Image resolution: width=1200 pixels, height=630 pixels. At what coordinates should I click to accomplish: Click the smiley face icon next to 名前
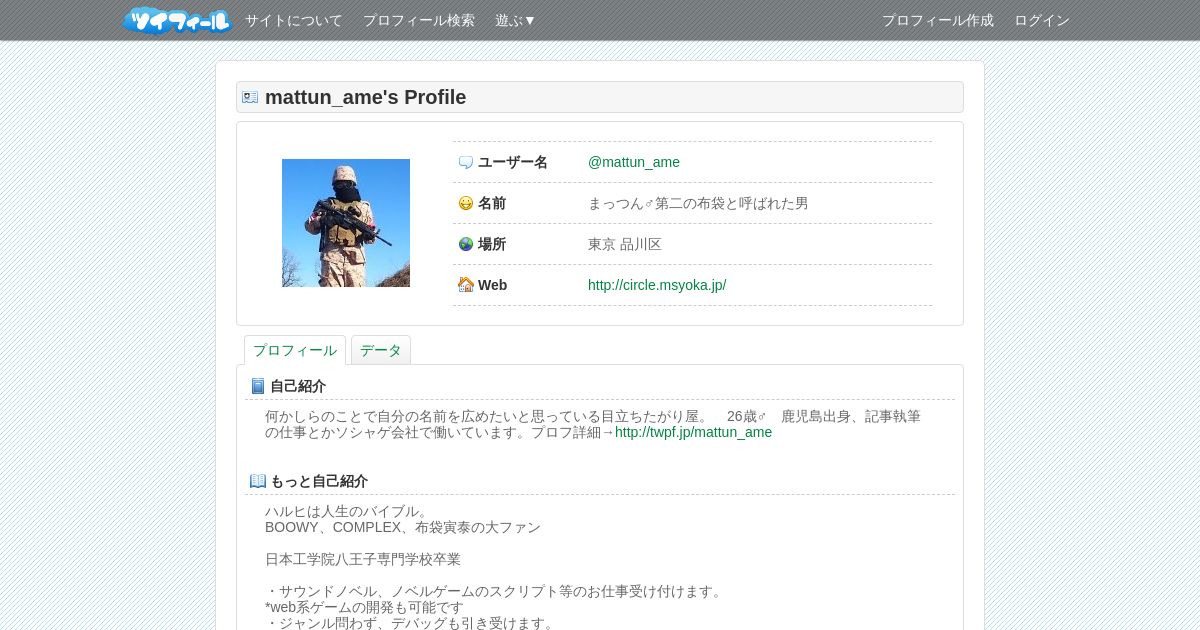(x=466, y=203)
